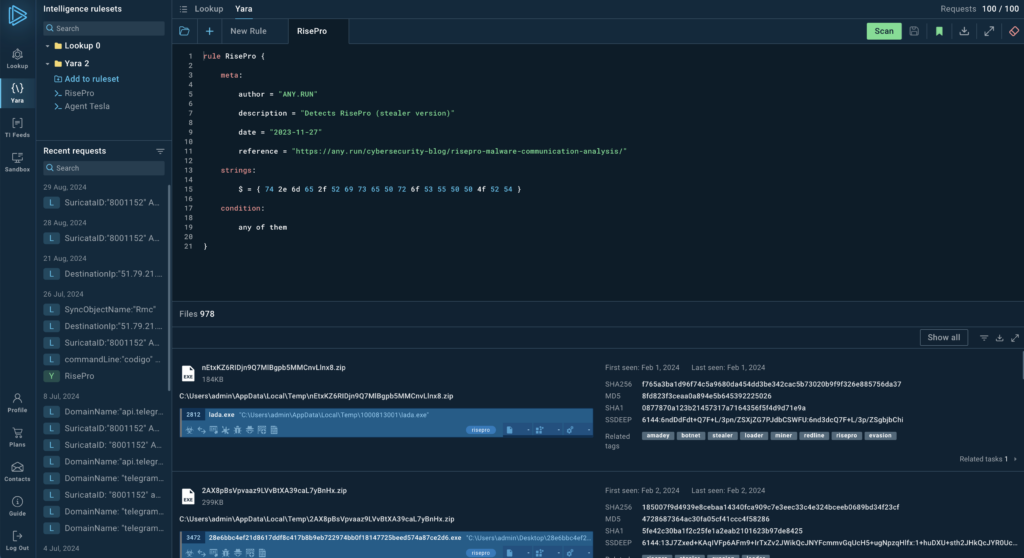This screenshot has height=558, width=1024.
Task: Collapse the Lookup 0 ruleset folder
Action: point(47,46)
